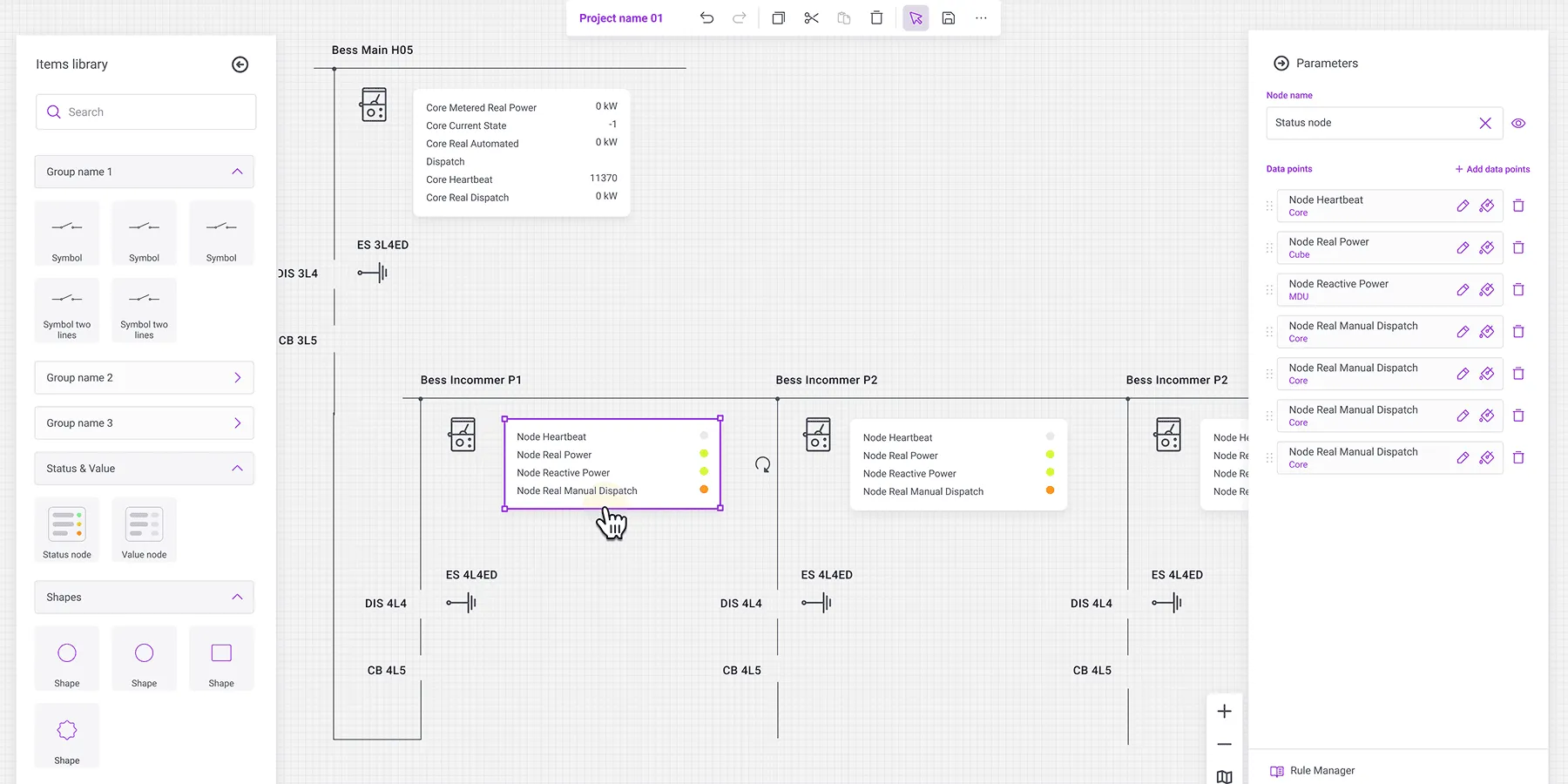Image resolution: width=1568 pixels, height=784 pixels.
Task: Click the 'Core Heartbeat' label in value card
Action: pyautogui.click(x=459, y=179)
